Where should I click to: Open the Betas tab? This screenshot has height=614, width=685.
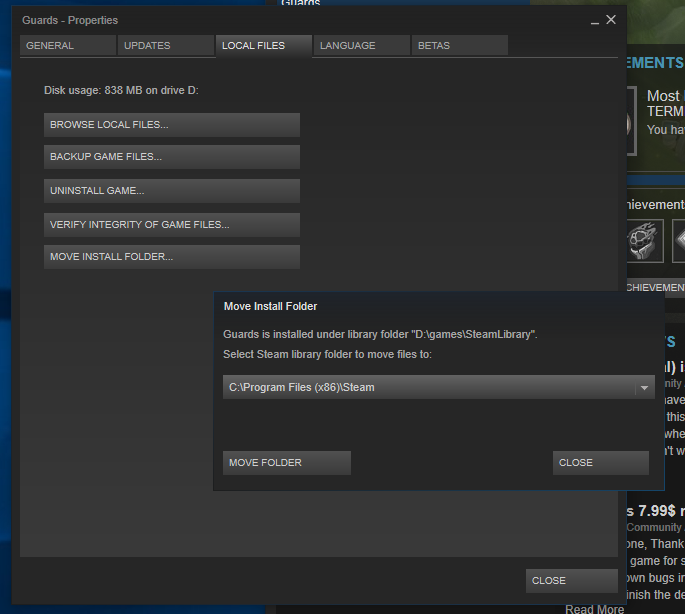tap(458, 46)
